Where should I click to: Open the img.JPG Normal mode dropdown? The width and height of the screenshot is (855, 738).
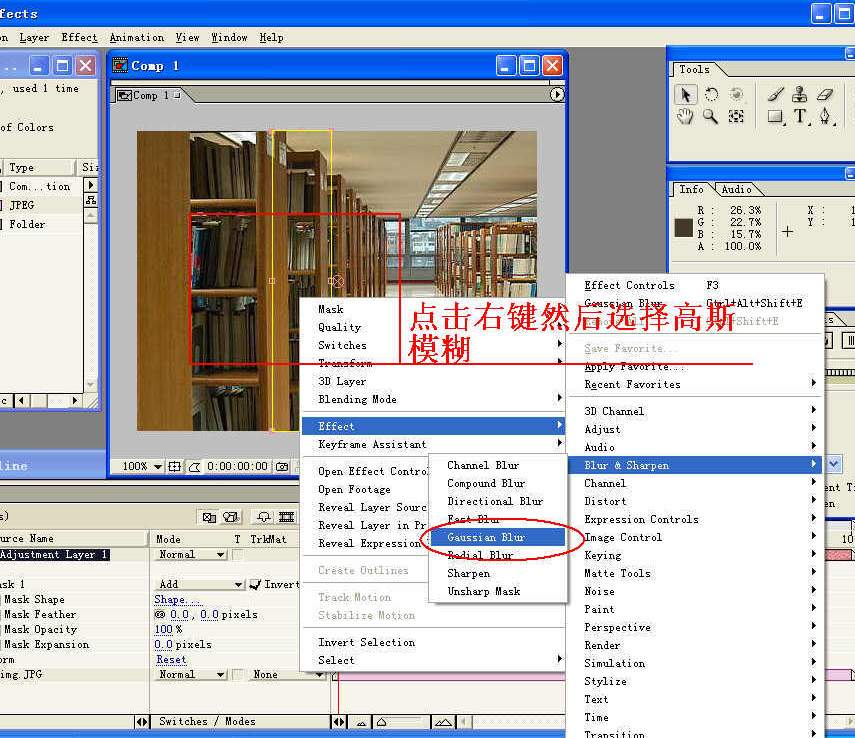point(191,675)
